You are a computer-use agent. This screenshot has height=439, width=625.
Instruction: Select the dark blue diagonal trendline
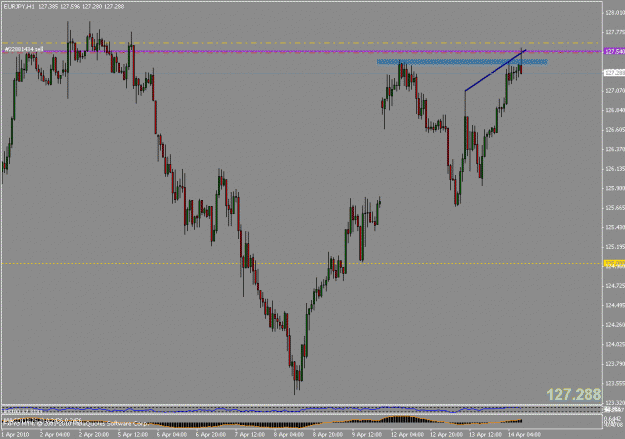(x=495, y=70)
